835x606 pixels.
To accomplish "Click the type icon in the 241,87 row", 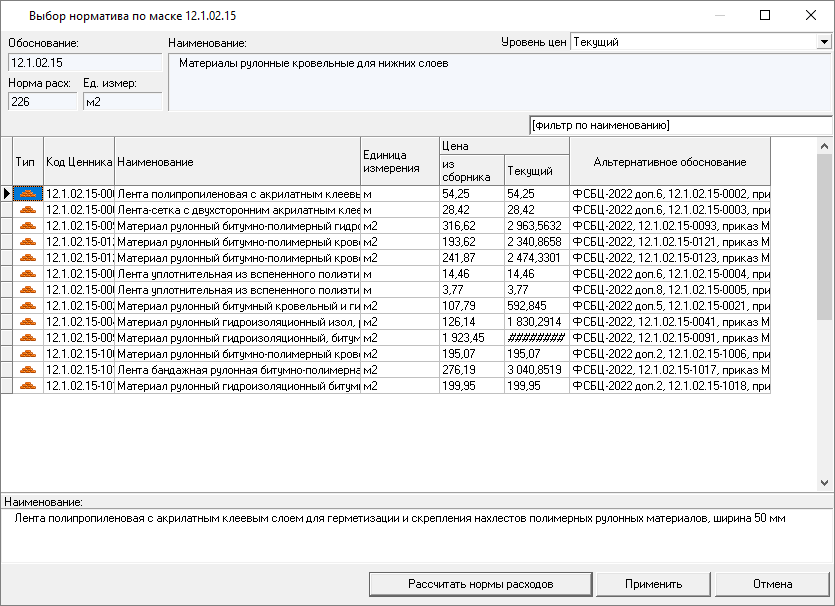I will click(29, 258).
